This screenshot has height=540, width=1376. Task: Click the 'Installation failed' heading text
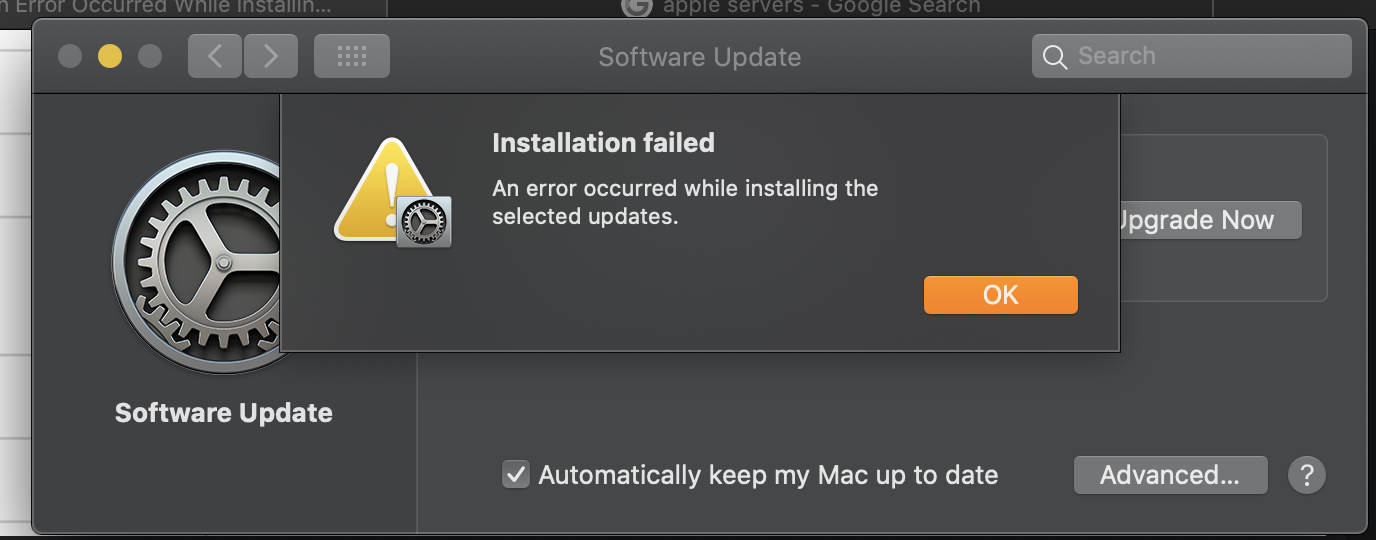point(603,143)
